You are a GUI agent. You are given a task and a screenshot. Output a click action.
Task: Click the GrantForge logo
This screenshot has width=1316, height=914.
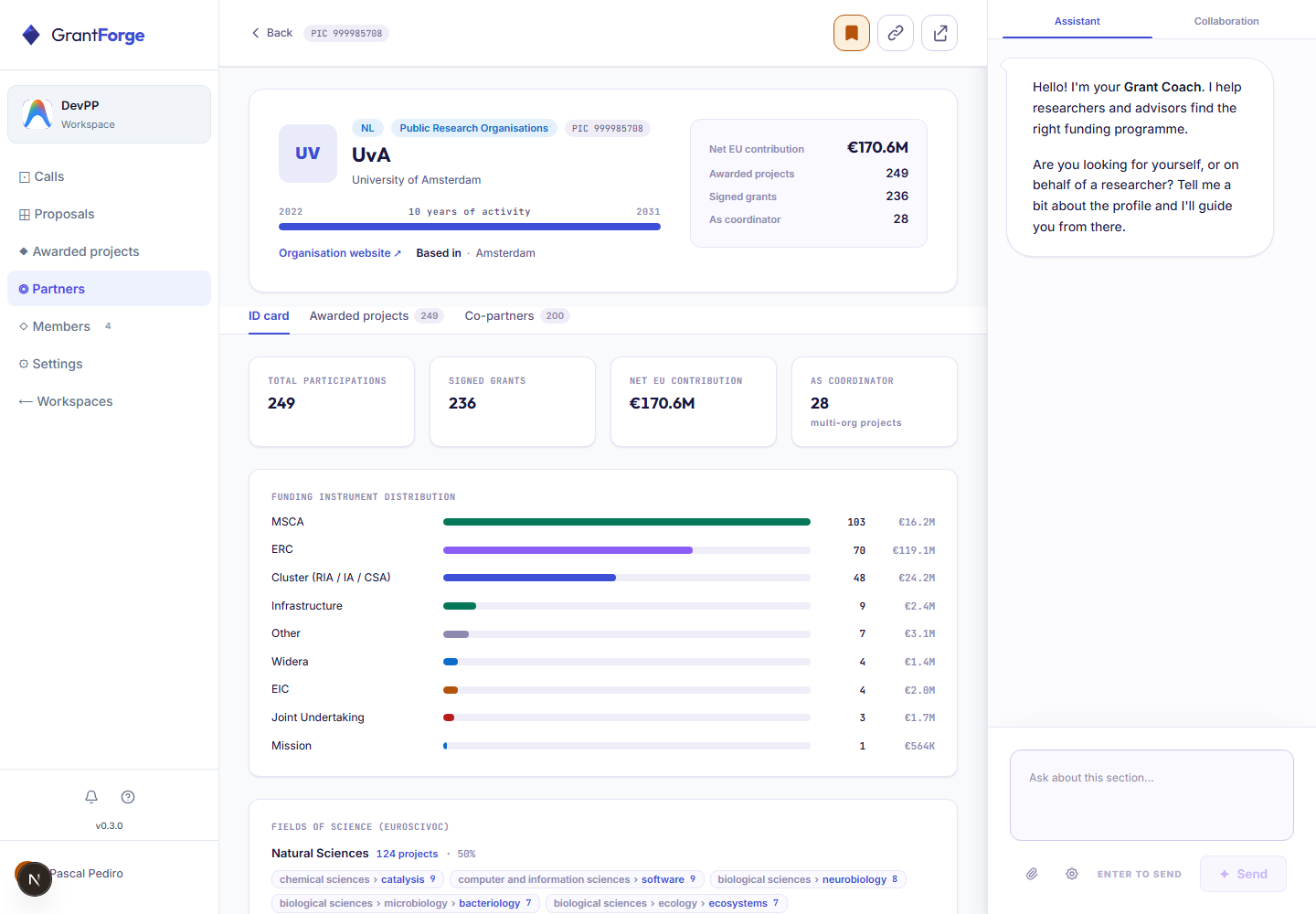tap(83, 35)
